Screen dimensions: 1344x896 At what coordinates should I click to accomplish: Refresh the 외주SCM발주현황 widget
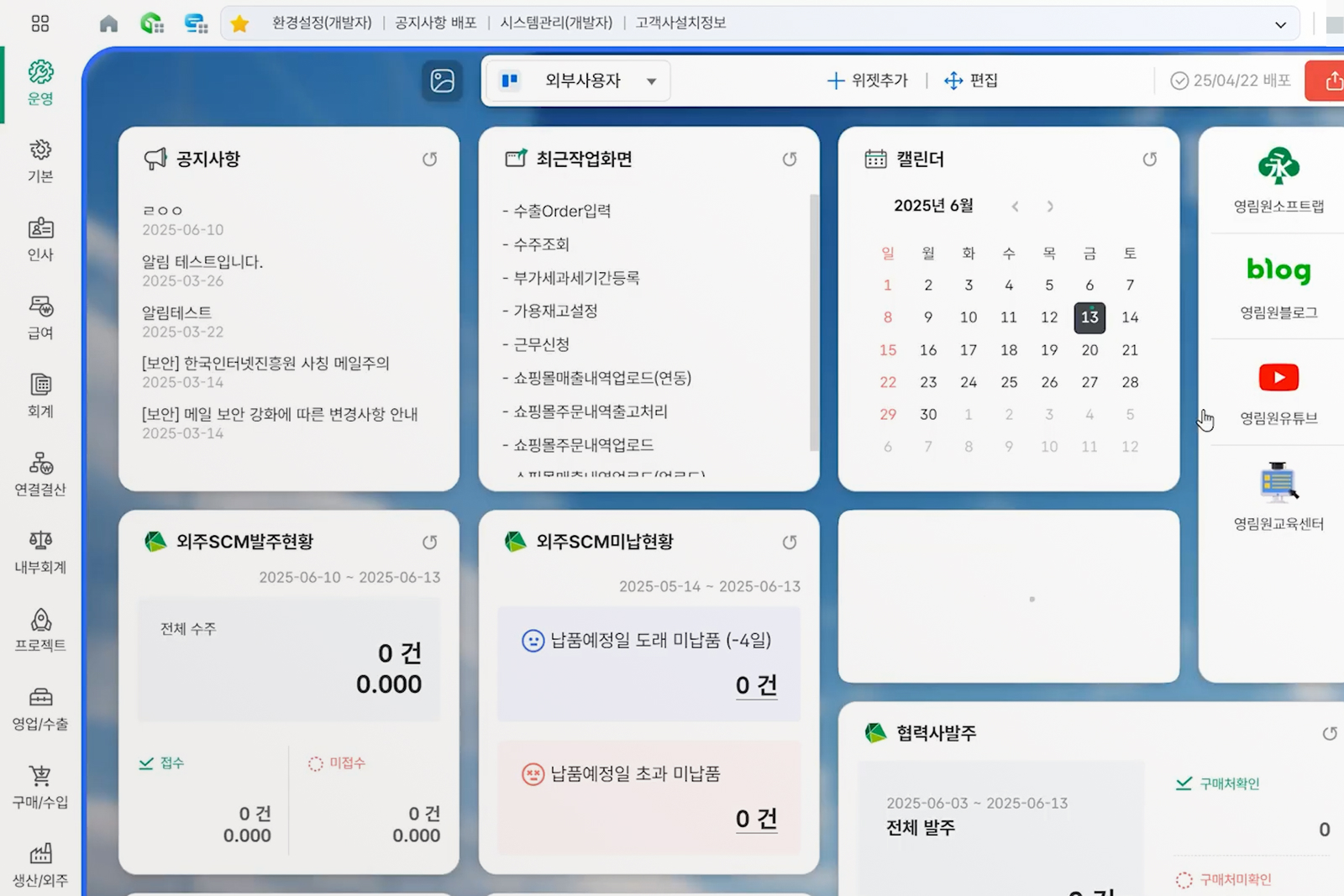pos(431,542)
